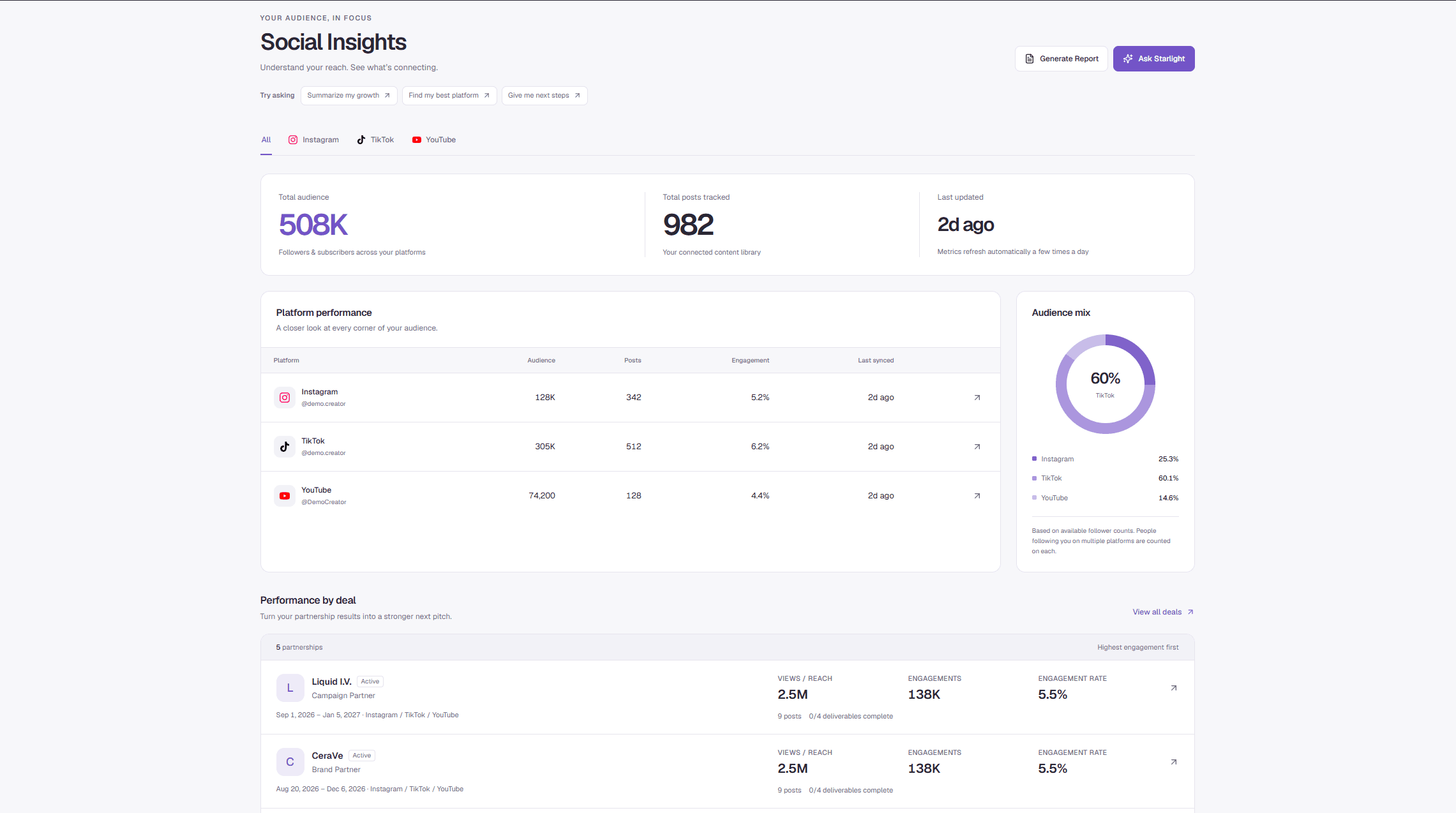This screenshot has height=813, width=1456.
Task: Click the Generate Report document icon
Action: 1030,59
